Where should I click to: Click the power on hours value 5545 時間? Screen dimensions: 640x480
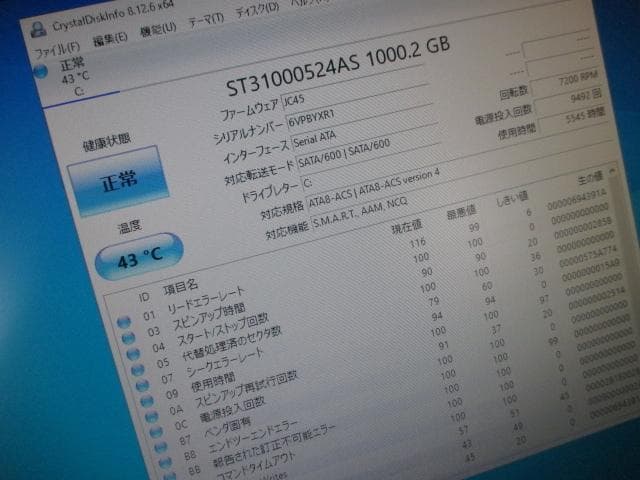[x=572, y=120]
